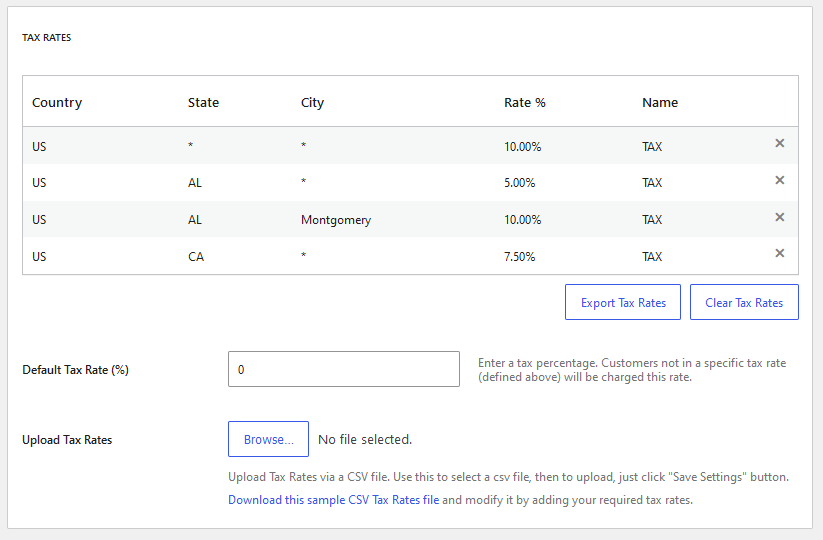Screen dimensions: 823x540
Task: Select the City column header
Action: 312,102
